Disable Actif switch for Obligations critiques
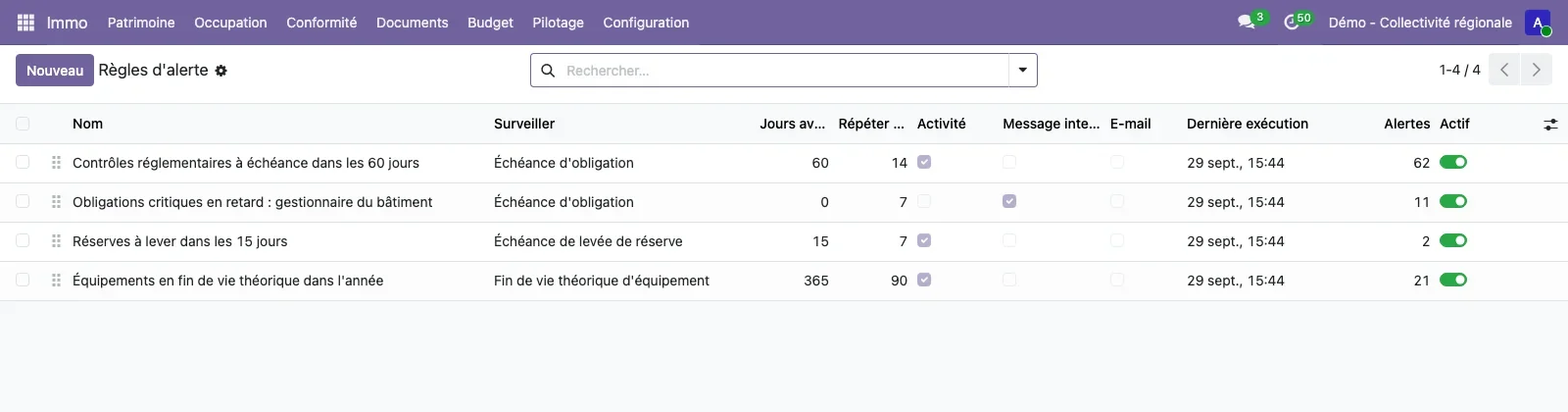 click(x=1453, y=201)
